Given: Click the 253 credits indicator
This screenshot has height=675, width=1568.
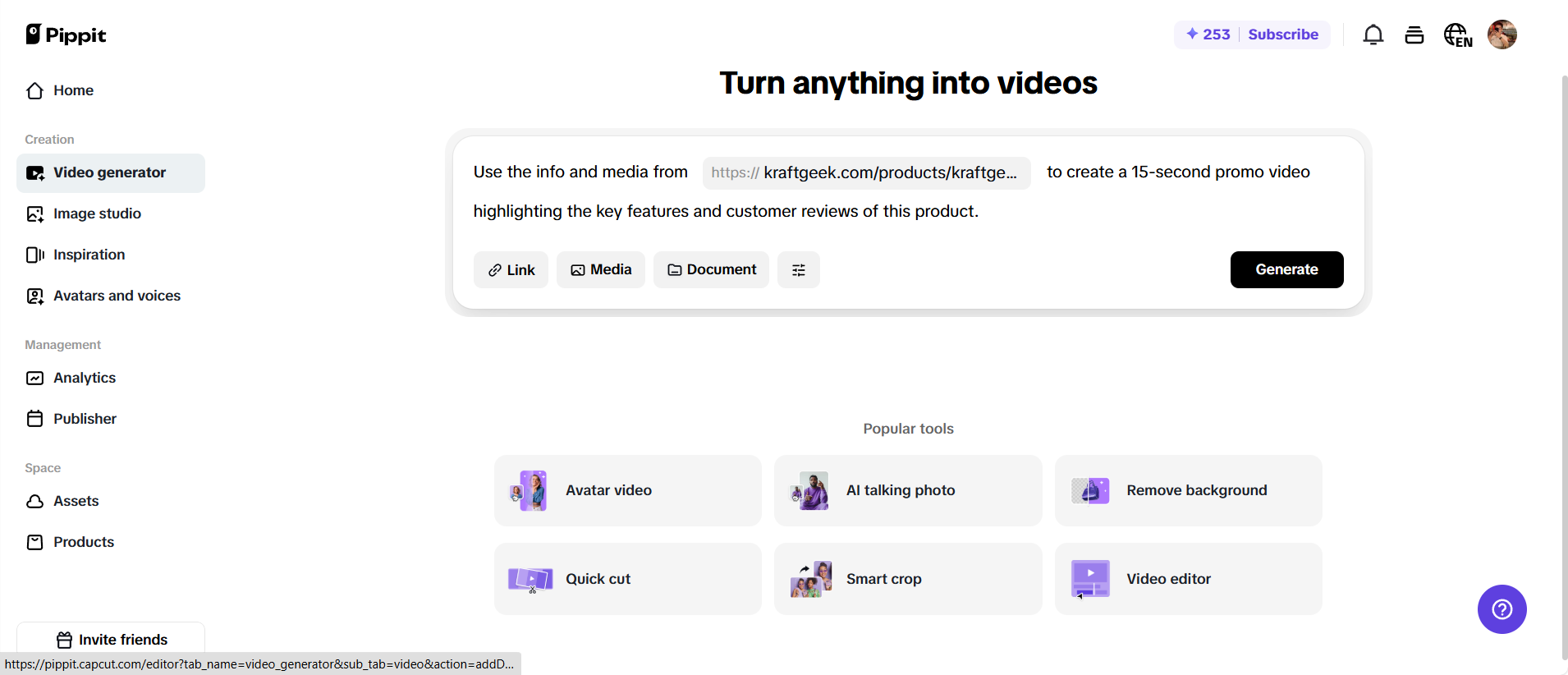Looking at the screenshot, I should [x=1208, y=34].
